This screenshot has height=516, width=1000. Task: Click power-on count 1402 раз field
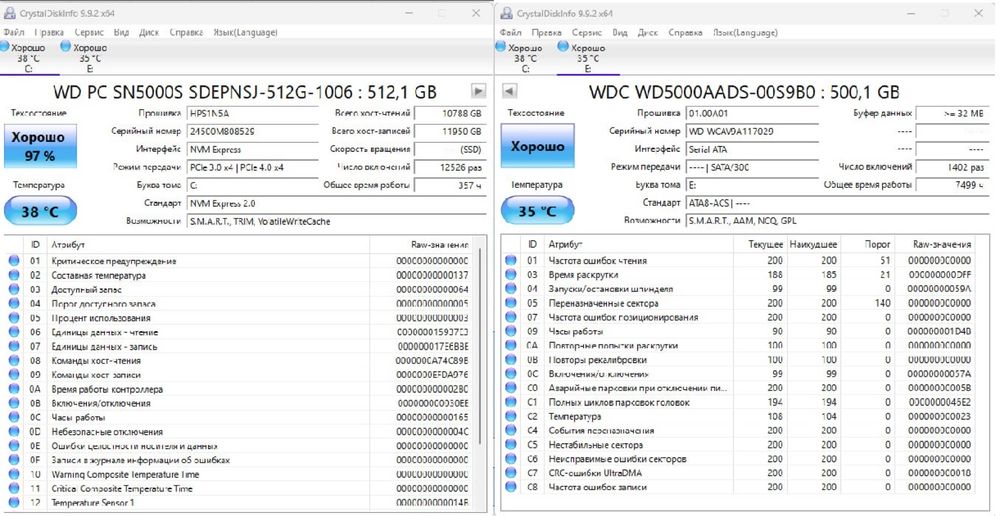(952, 167)
